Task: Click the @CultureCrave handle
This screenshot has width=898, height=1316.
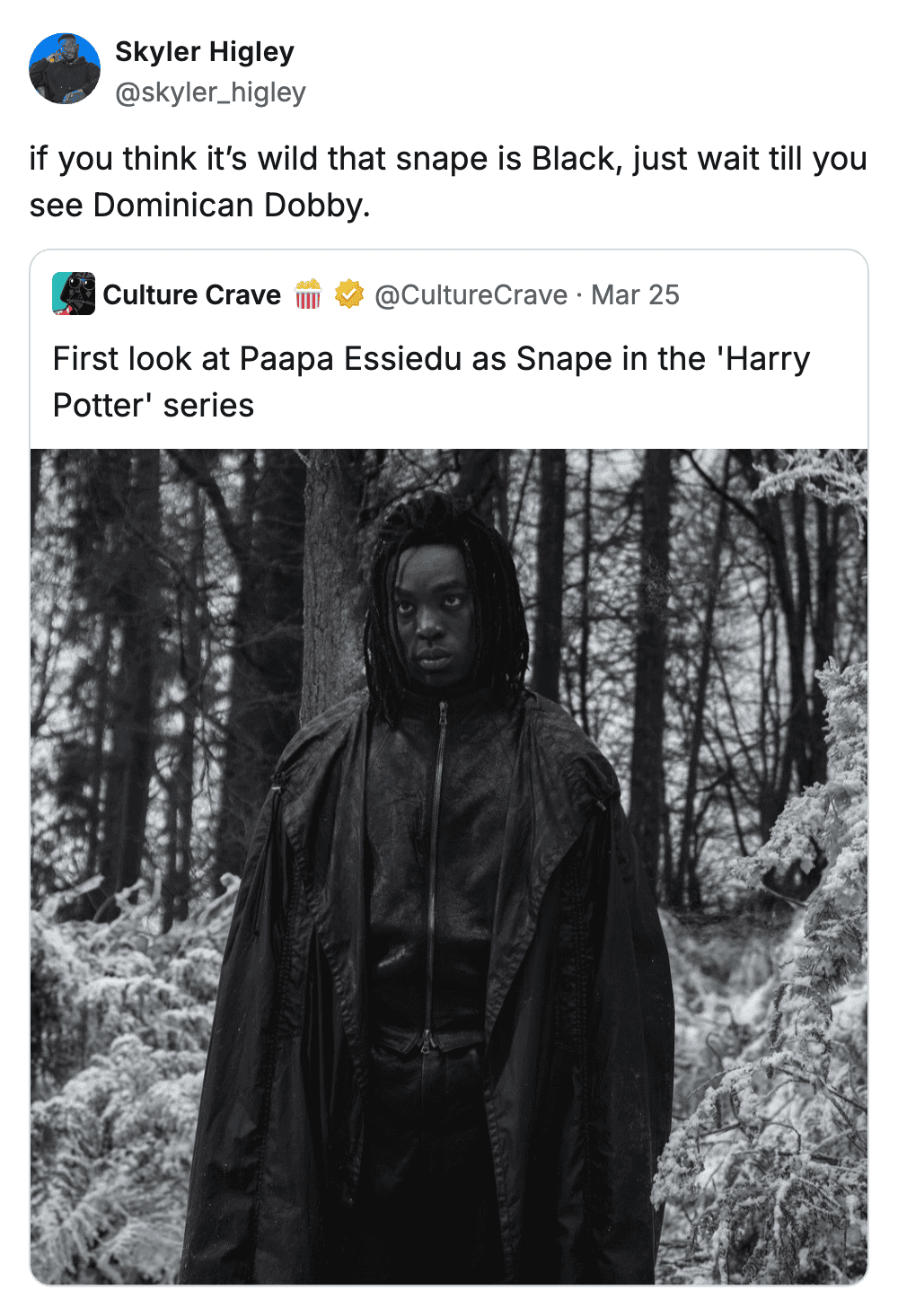Action: pyautogui.click(x=471, y=294)
